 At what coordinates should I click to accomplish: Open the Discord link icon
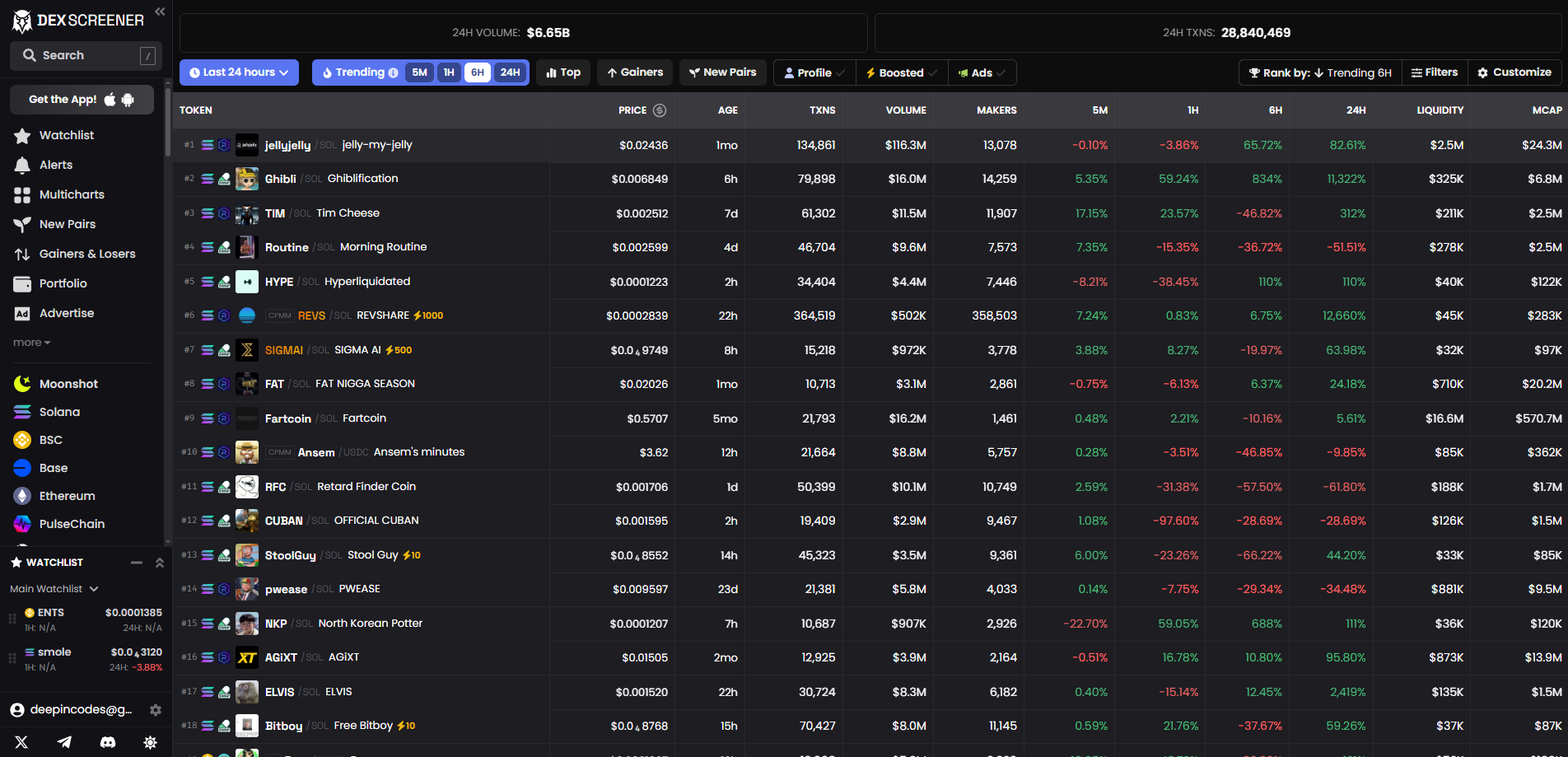[108, 742]
